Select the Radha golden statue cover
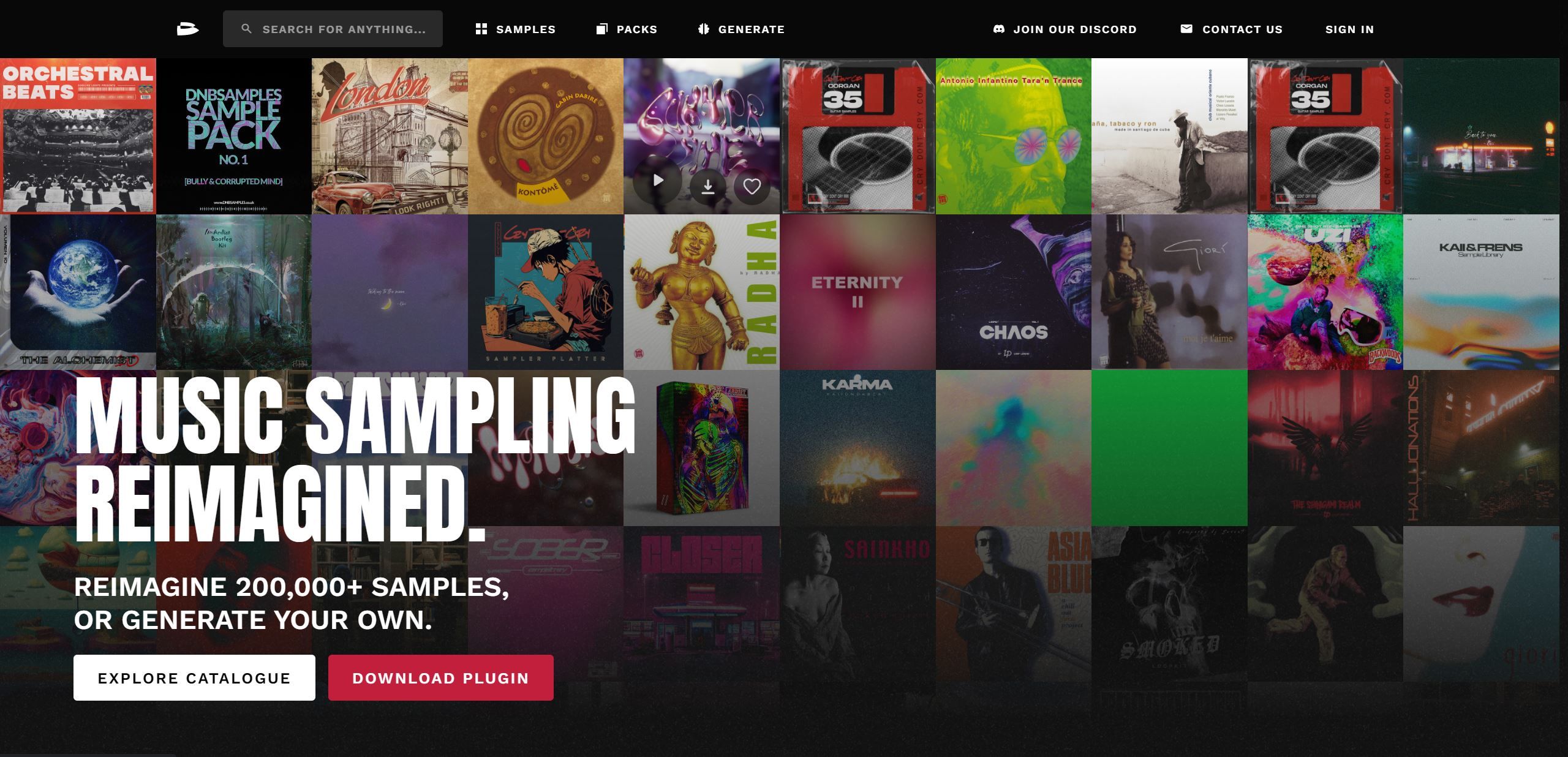This screenshot has width=1568, height=757. [x=701, y=292]
